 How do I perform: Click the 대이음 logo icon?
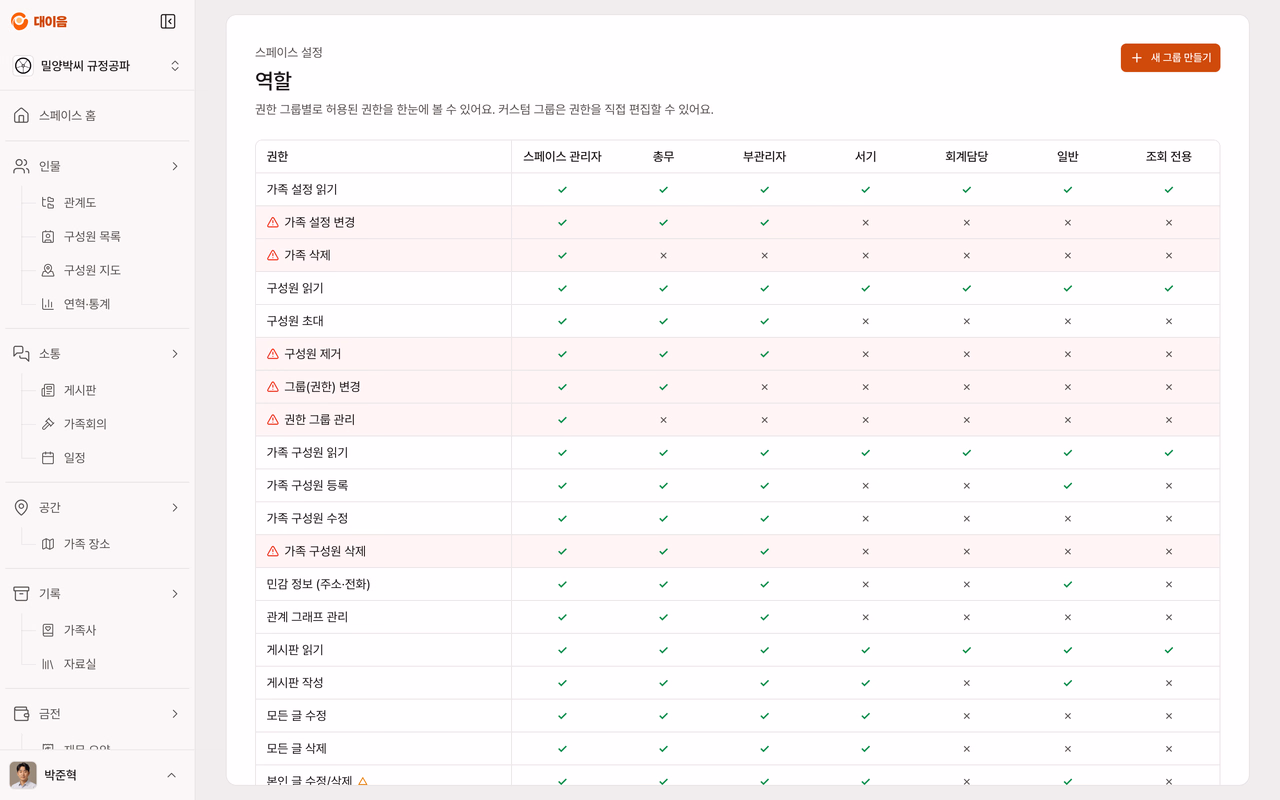pyautogui.click(x=19, y=21)
